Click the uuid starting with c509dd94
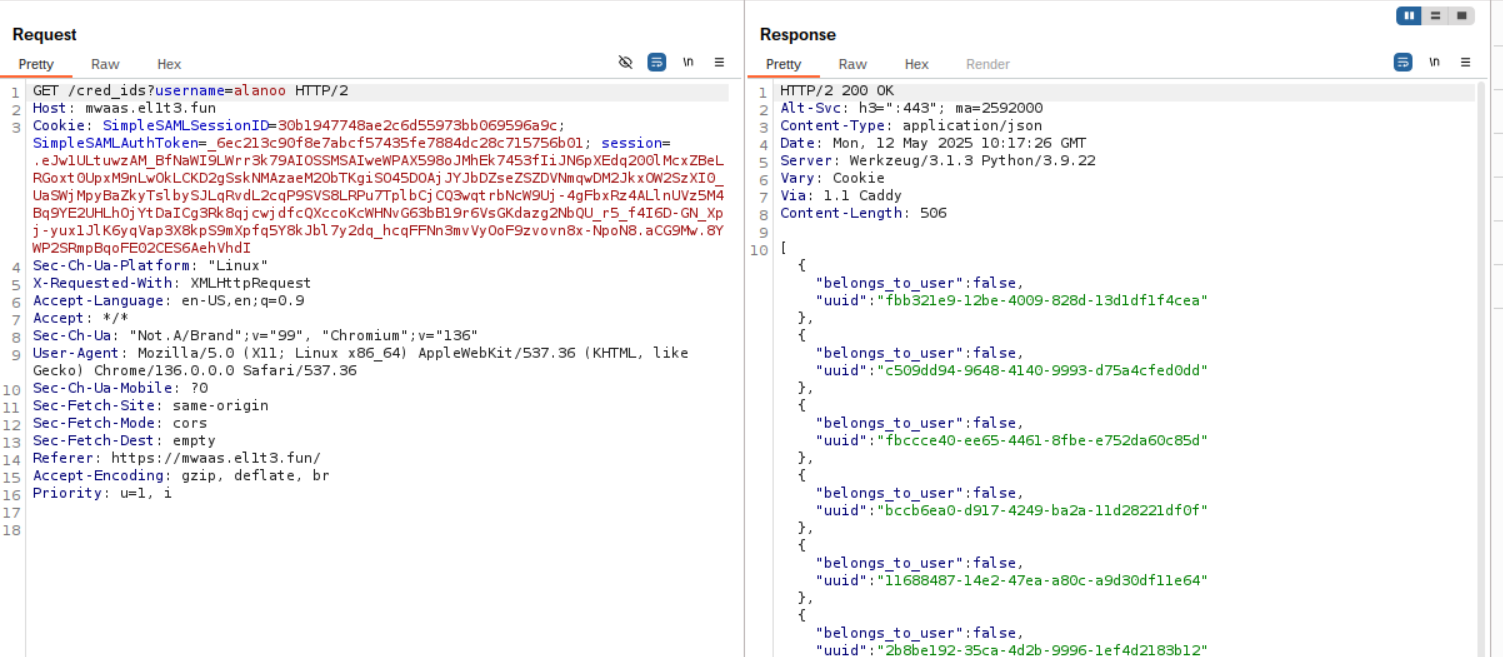Image resolution: width=1503 pixels, height=657 pixels. coord(1041,371)
